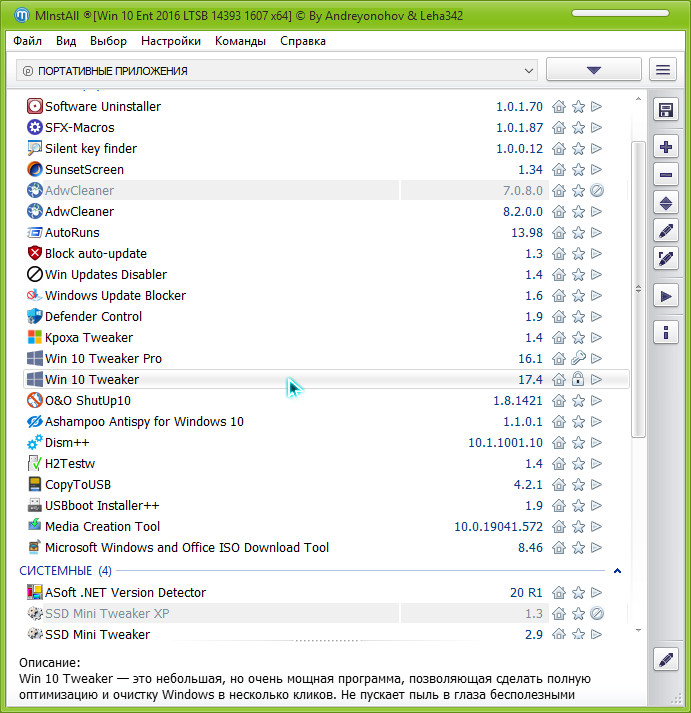This screenshot has width=691, height=713.
Task: Click the minus icon to remove item
Action: point(666,175)
